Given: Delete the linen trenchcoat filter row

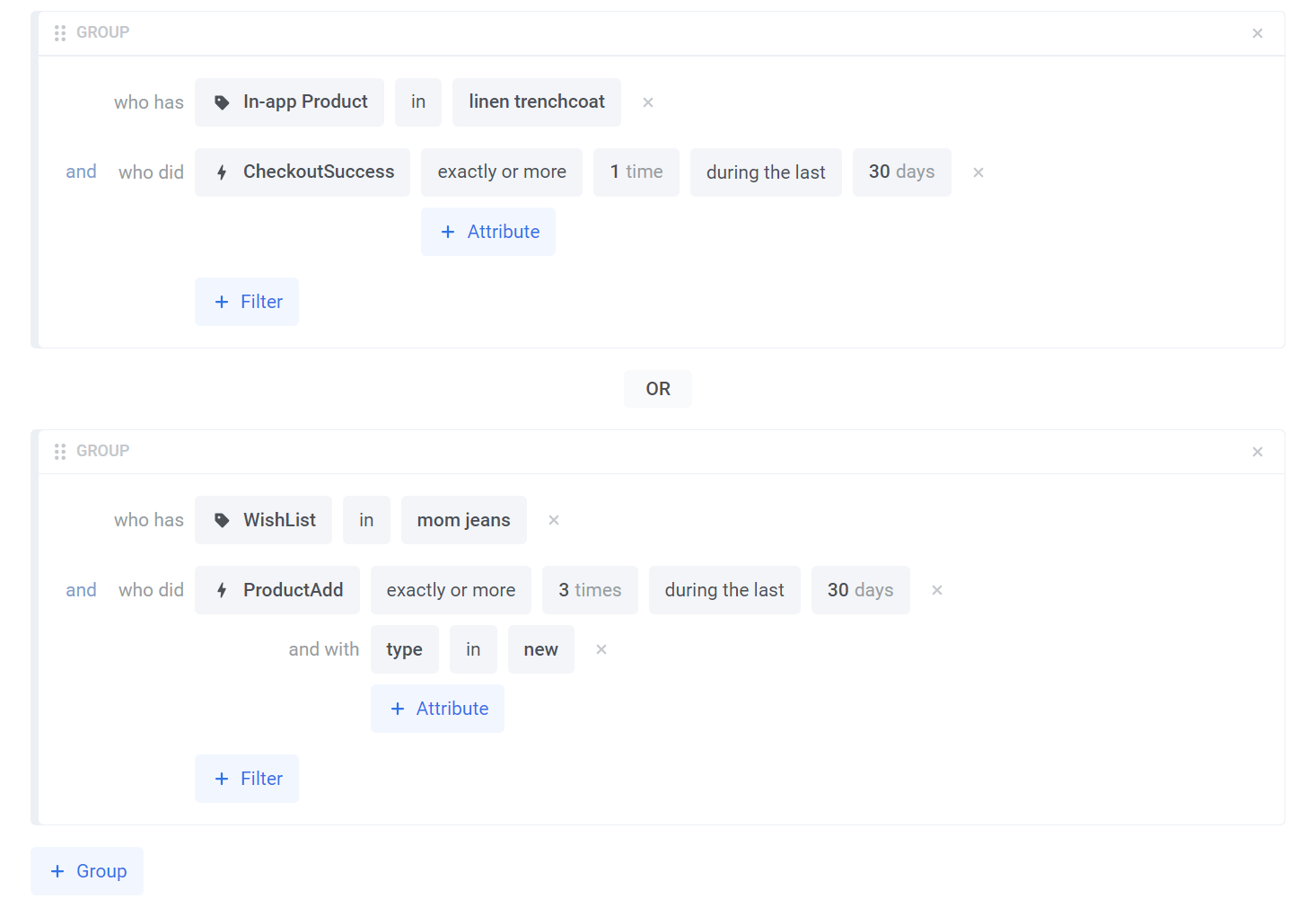Looking at the screenshot, I should 647,102.
